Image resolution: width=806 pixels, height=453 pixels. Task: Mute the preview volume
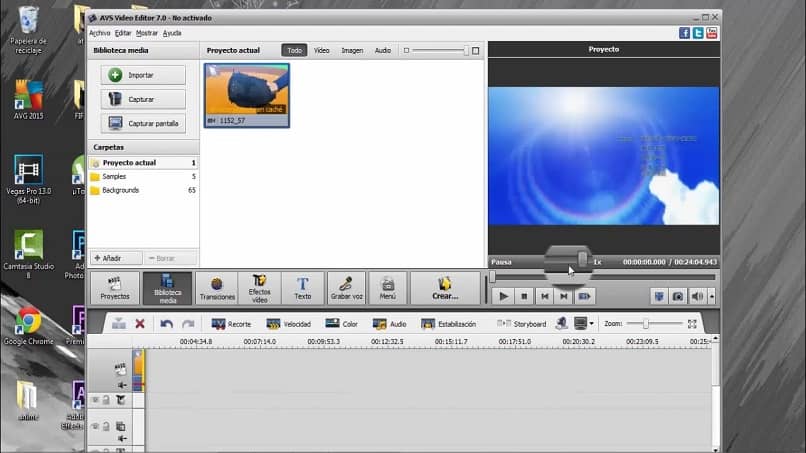pos(697,296)
